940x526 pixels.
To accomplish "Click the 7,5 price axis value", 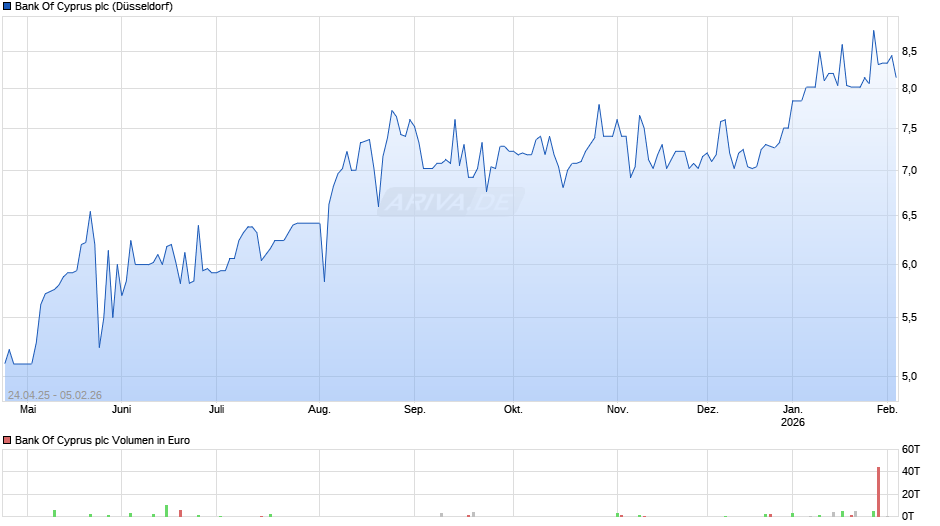I will click(909, 128).
